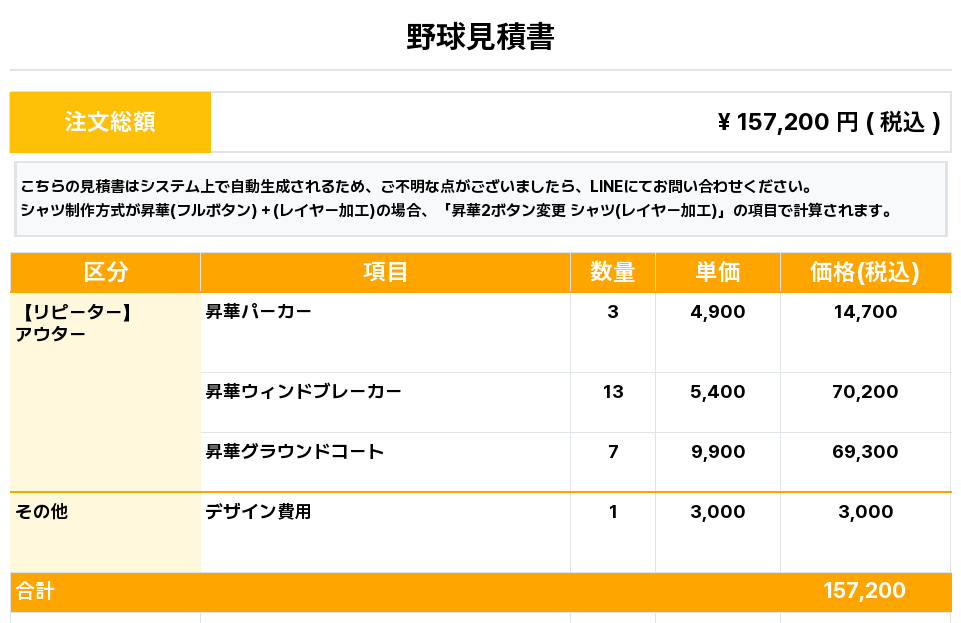This screenshot has height=623, width=961.
Task: Click the ¥157,200 円 total amount
Action: click(828, 122)
